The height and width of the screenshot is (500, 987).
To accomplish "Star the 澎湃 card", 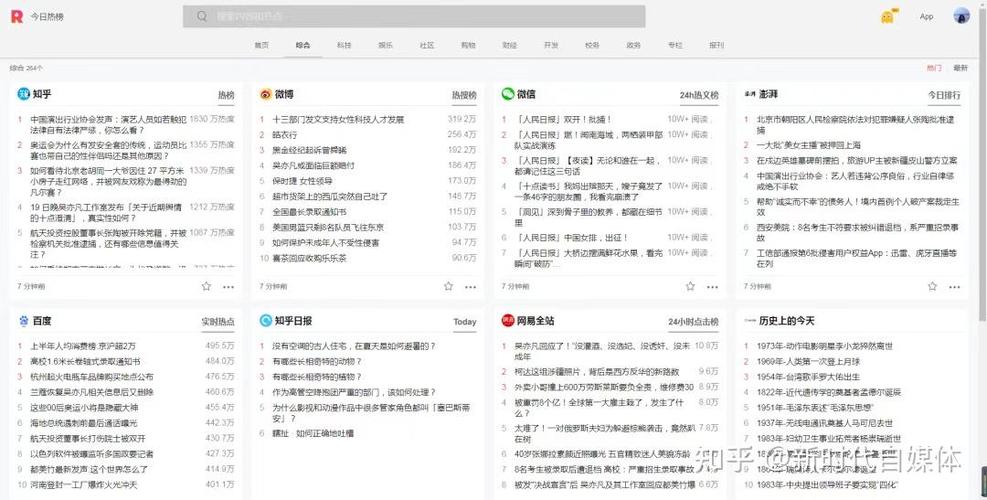I will [932, 286].
